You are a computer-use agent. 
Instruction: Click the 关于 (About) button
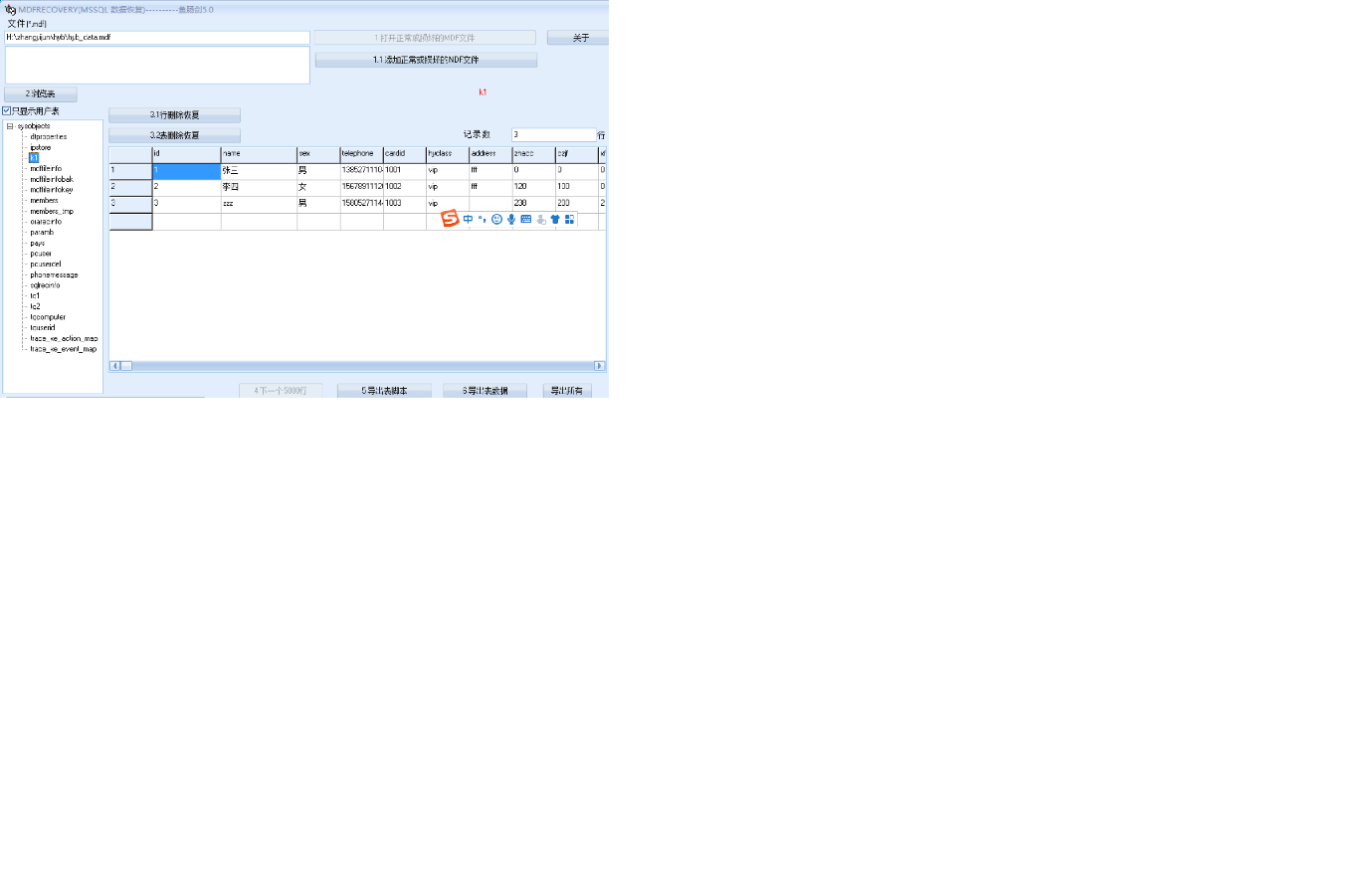coord(578,38)
